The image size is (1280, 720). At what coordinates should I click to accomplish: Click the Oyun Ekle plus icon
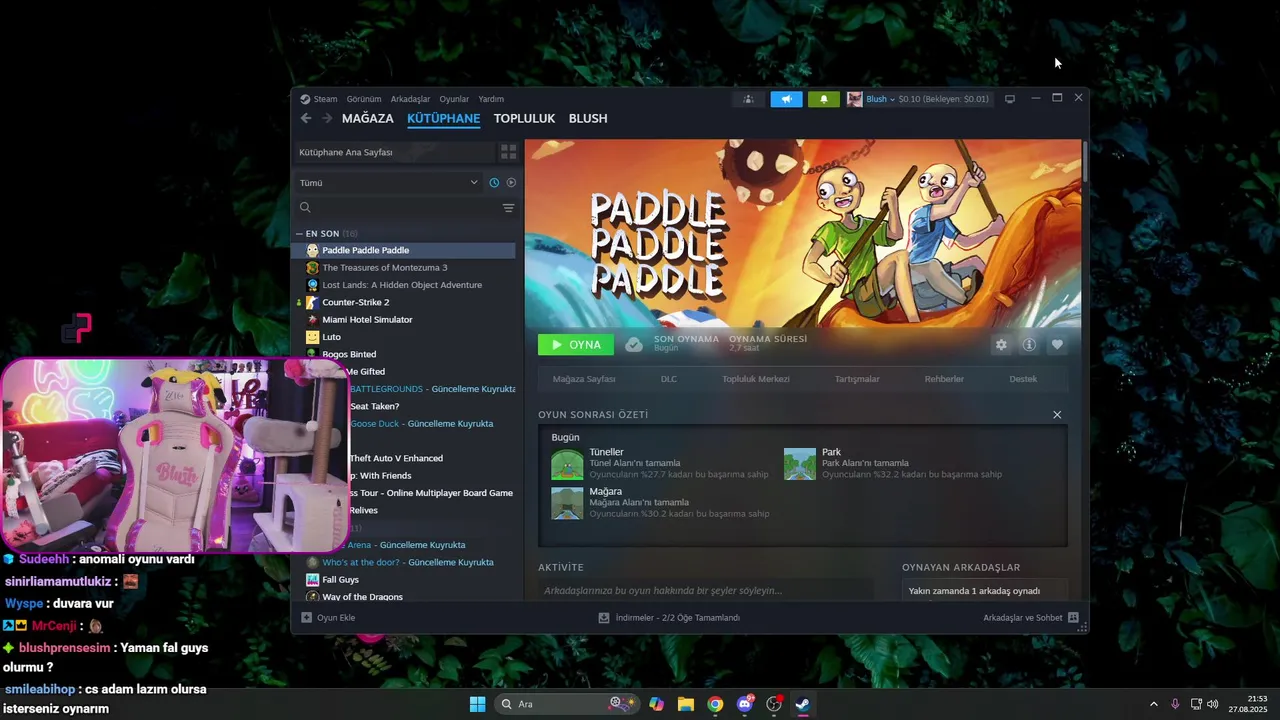[306, 618]
